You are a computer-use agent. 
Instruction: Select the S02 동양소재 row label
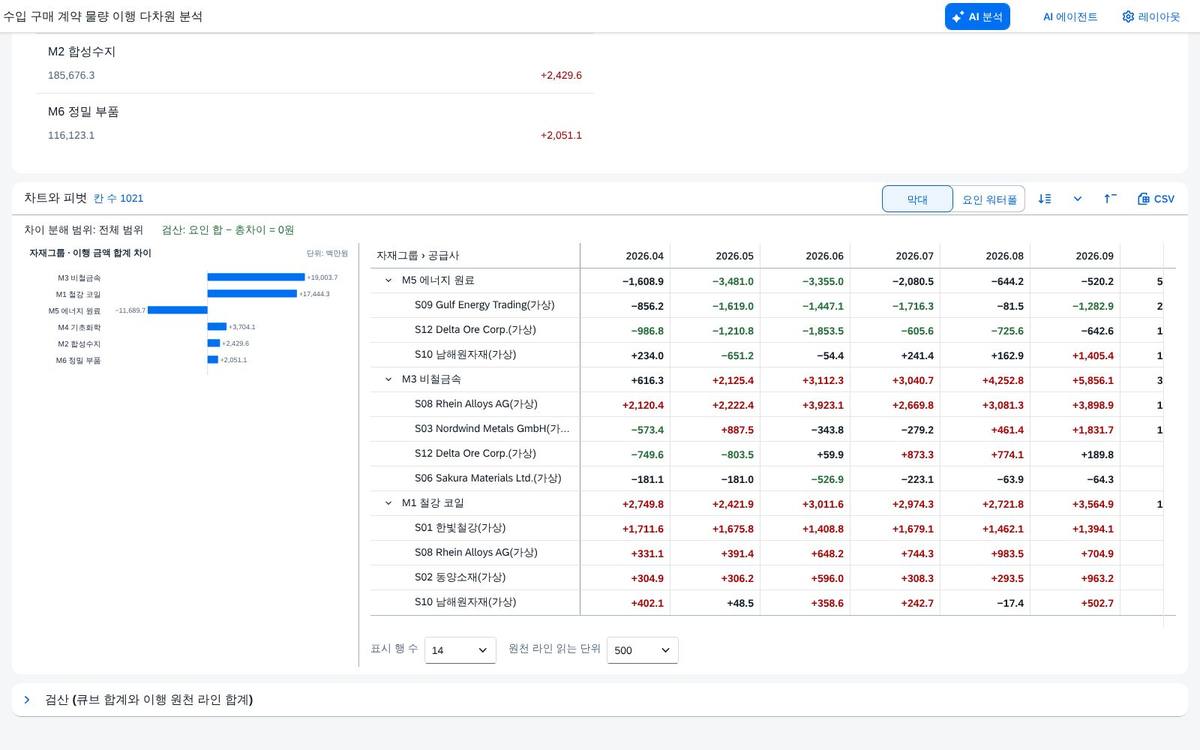(461, 577)
